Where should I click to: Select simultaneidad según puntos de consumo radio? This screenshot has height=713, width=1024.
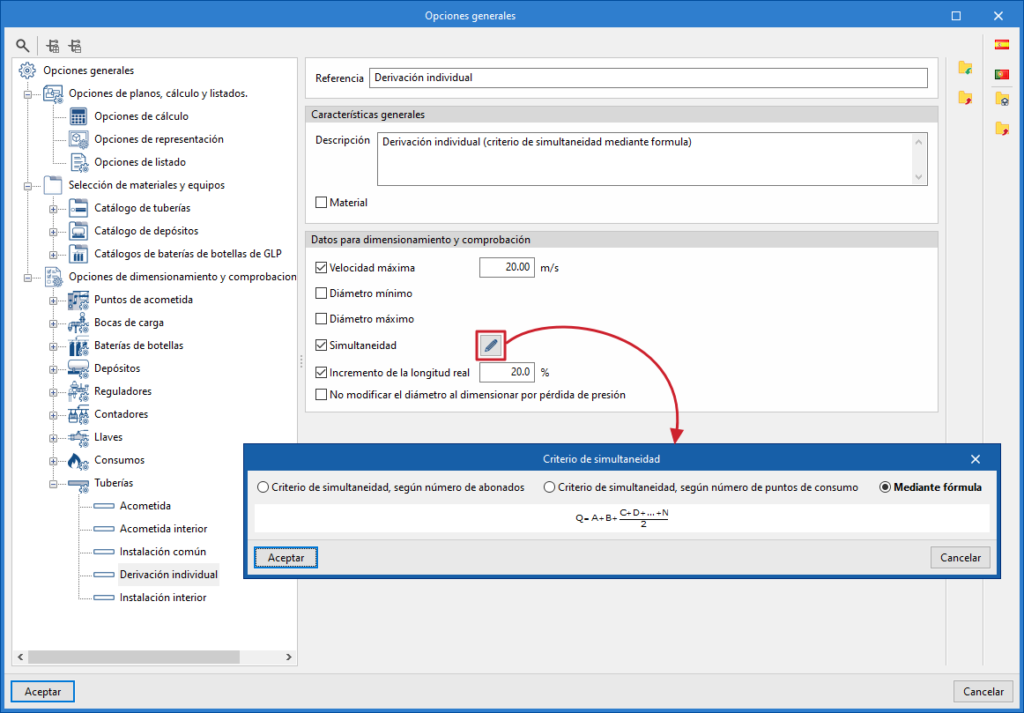[x=549, y=487]
